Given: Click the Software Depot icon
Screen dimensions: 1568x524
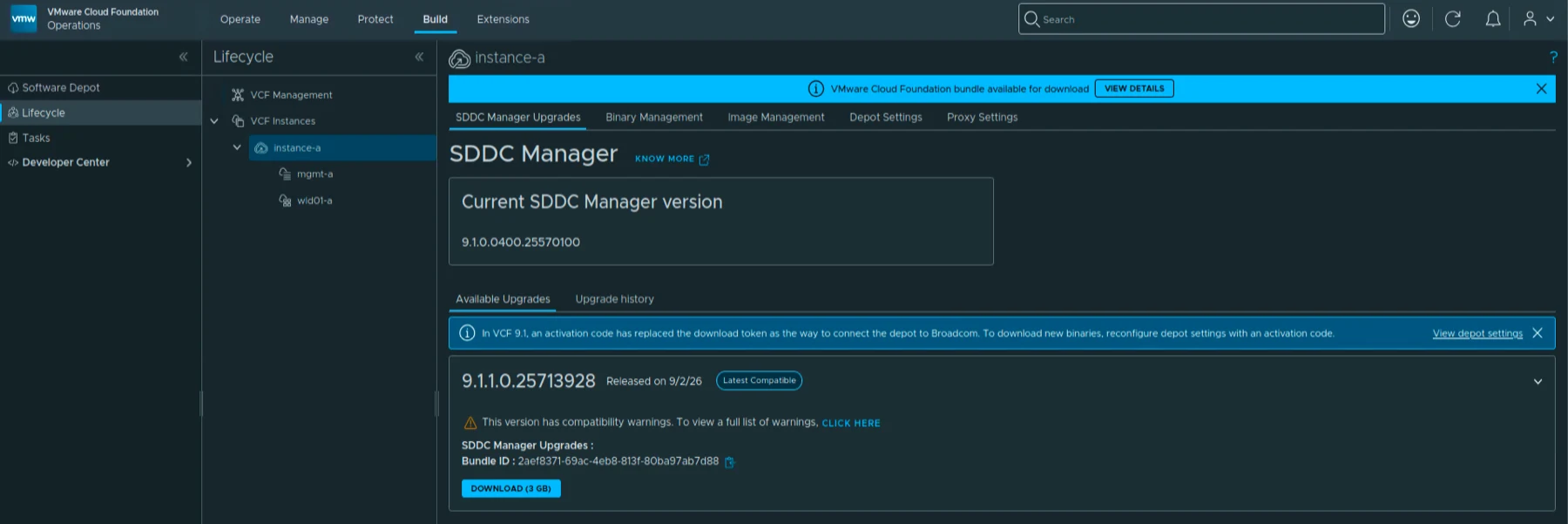Looking at the screenshot, I should coord(13,88).
